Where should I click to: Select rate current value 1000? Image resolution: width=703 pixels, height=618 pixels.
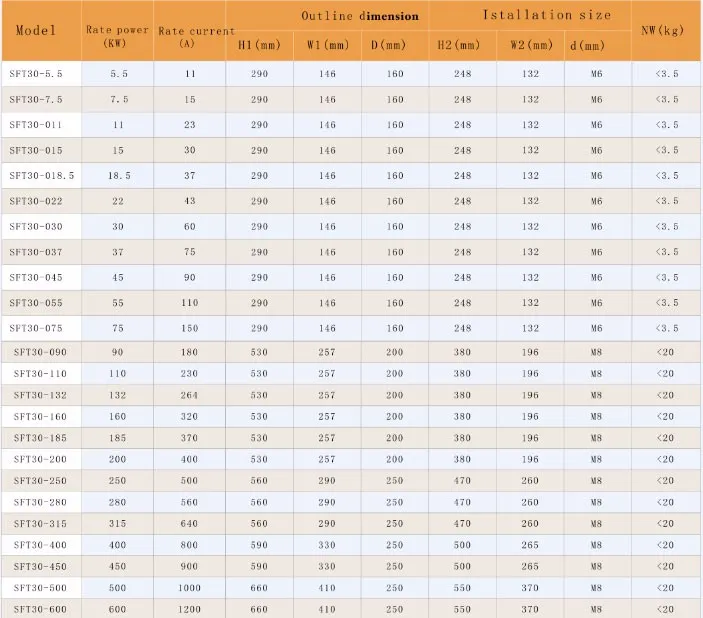(189, 588)
